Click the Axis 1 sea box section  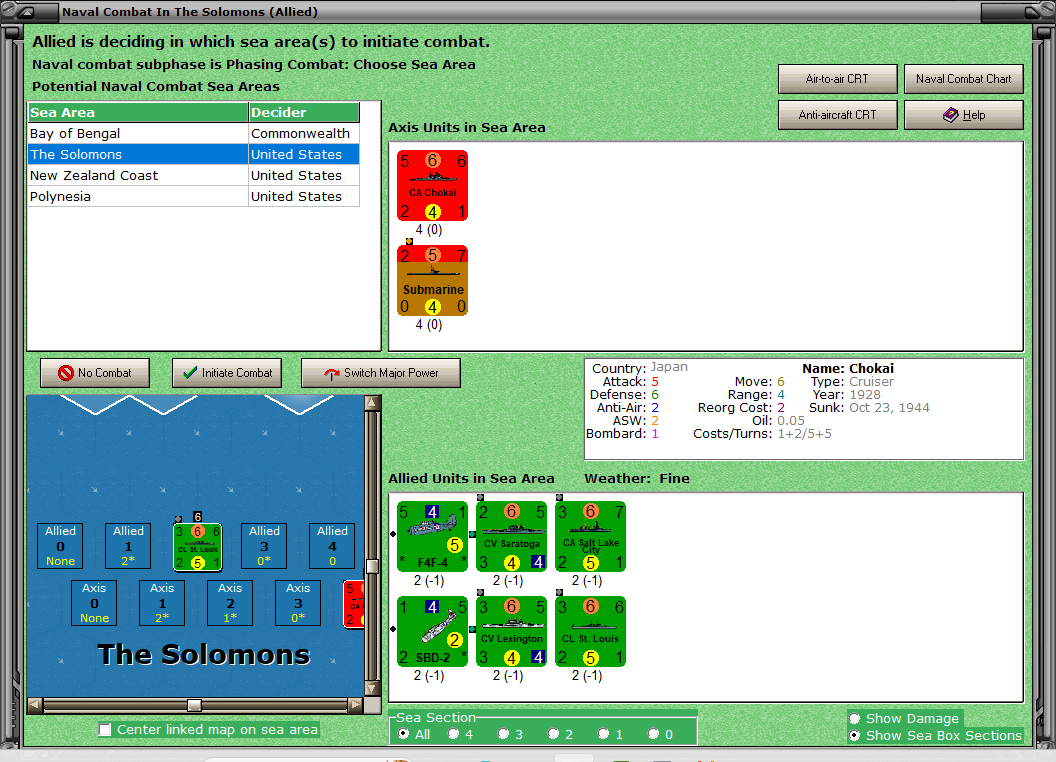pos(162,603)
